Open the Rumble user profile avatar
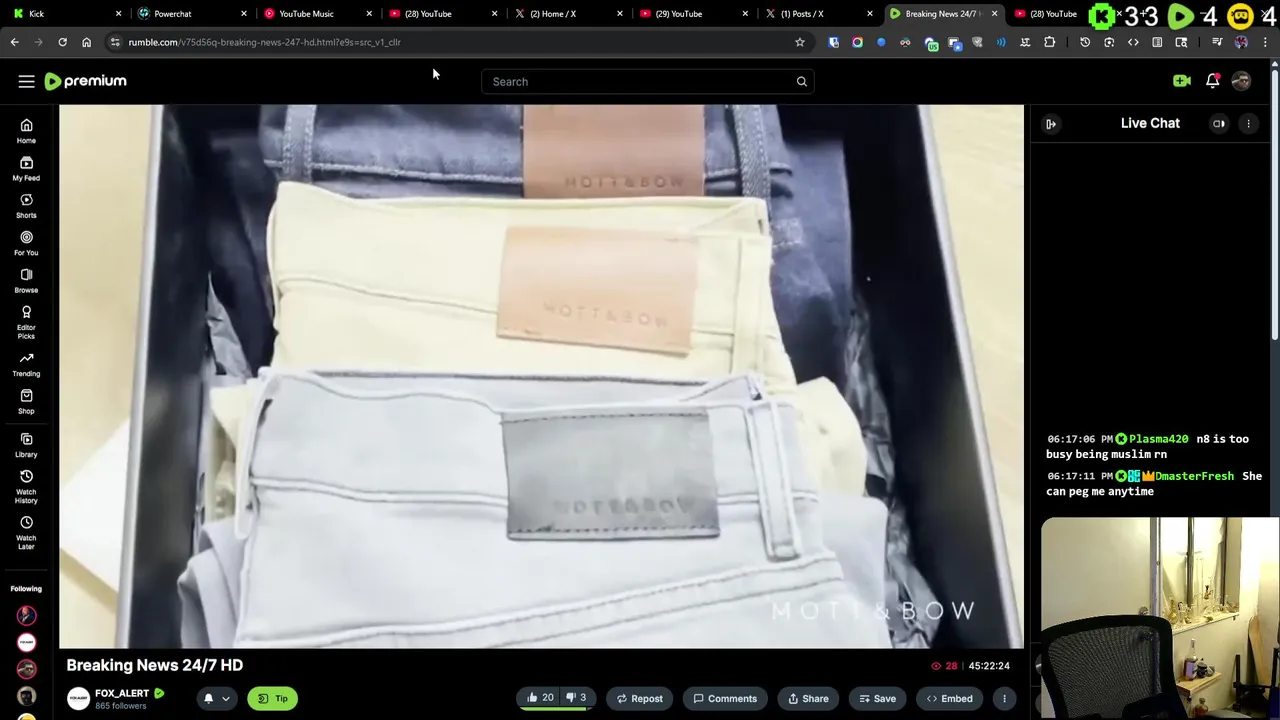Image resolution: width=1280 pixels, height=720 pixels. pyautogui.click(x=1241, y=81)
